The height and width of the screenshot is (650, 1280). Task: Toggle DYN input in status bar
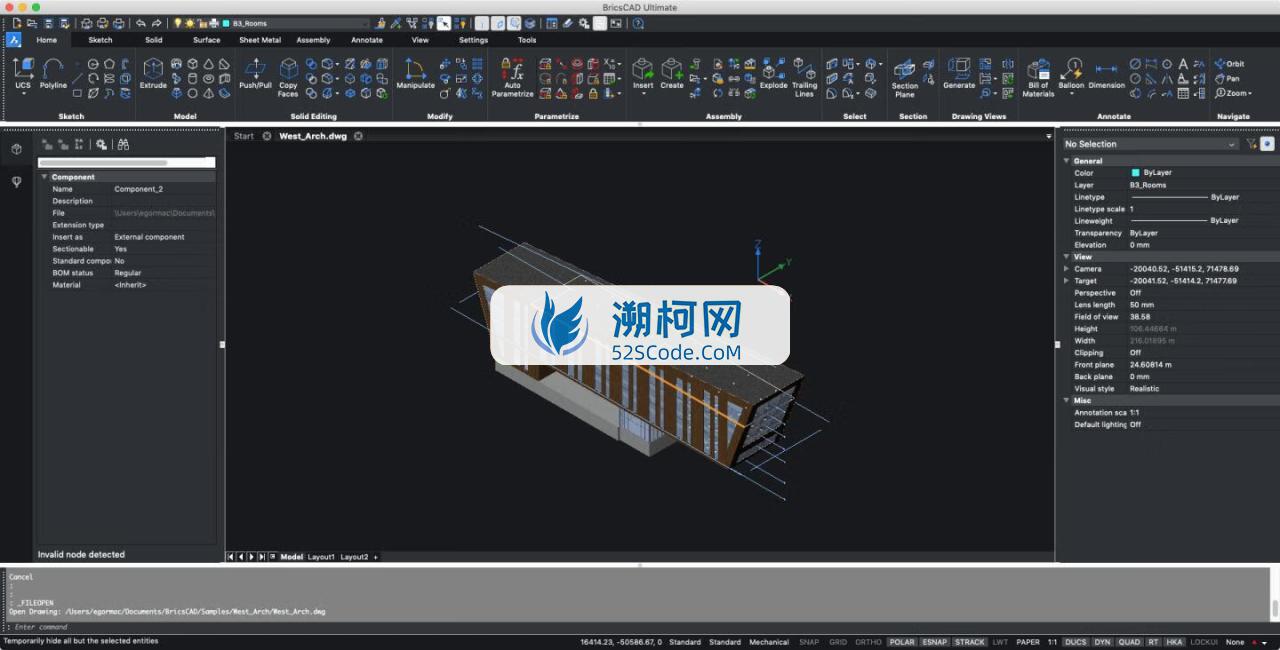(1102, 642)
